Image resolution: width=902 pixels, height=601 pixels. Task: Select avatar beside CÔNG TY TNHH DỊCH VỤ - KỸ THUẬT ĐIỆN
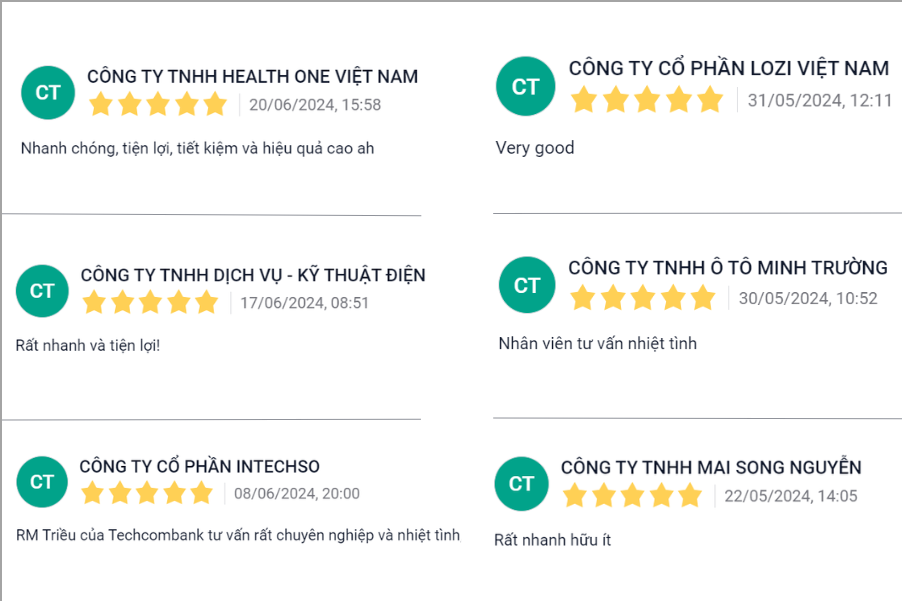pyautogui.click(x=42, y=290)
